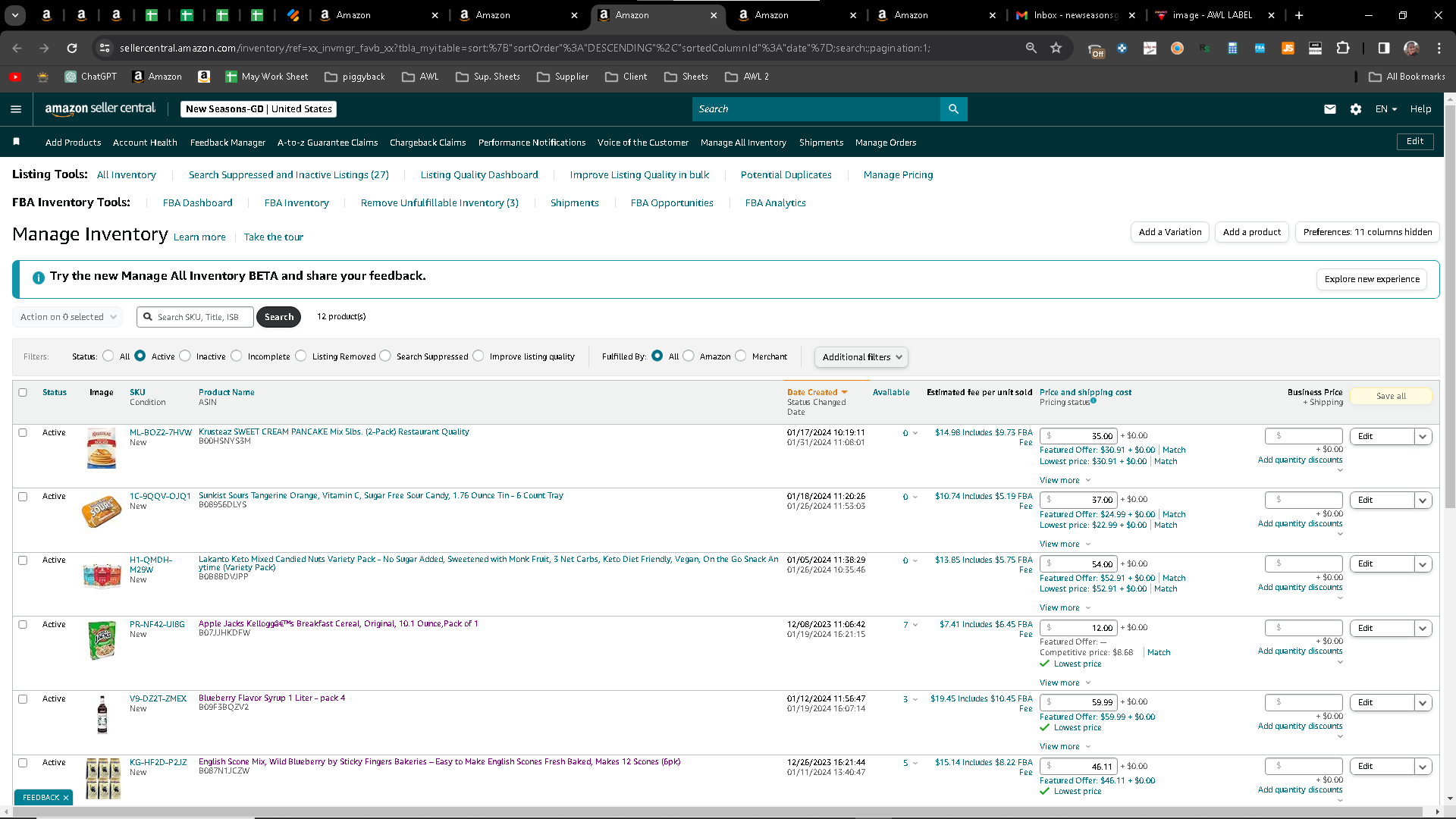Open the browser side panel icon
Image resolution: width=1456 pixels, height=819 pixels.
1384,48
